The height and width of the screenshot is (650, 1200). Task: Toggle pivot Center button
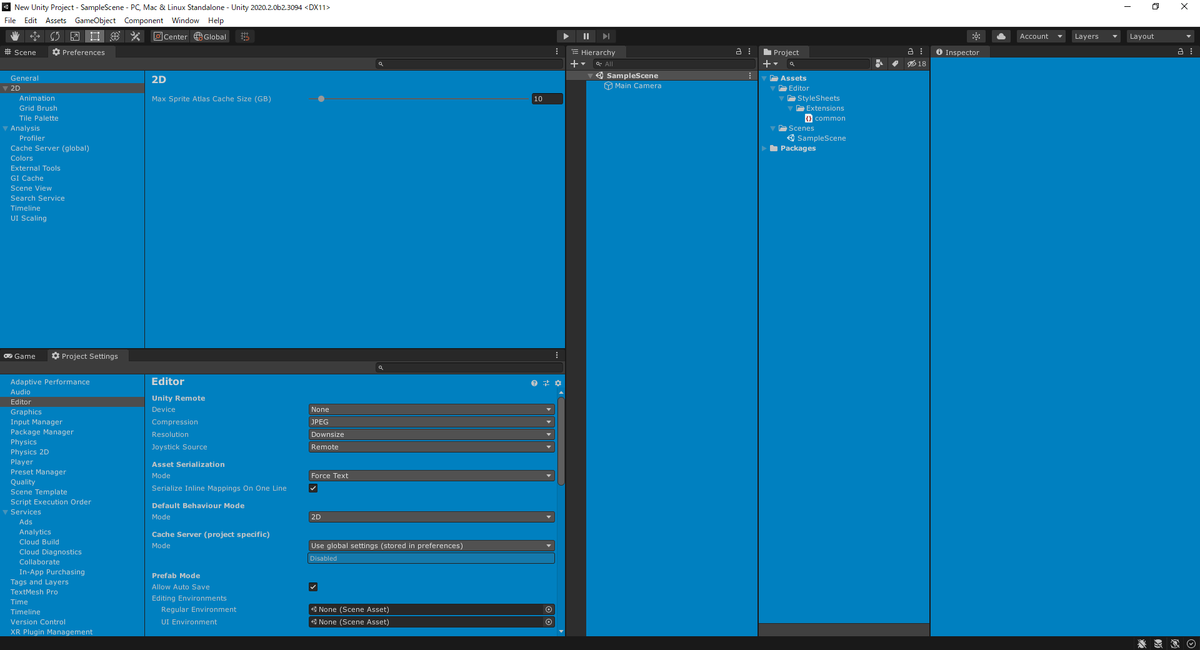(x=170, y=36)
